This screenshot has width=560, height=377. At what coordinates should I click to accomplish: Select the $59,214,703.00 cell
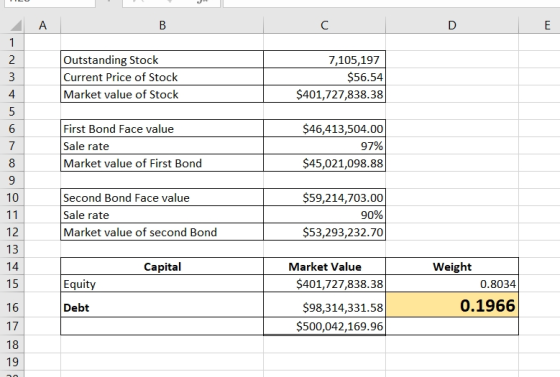pyautogui.click(x=324, y=197)
